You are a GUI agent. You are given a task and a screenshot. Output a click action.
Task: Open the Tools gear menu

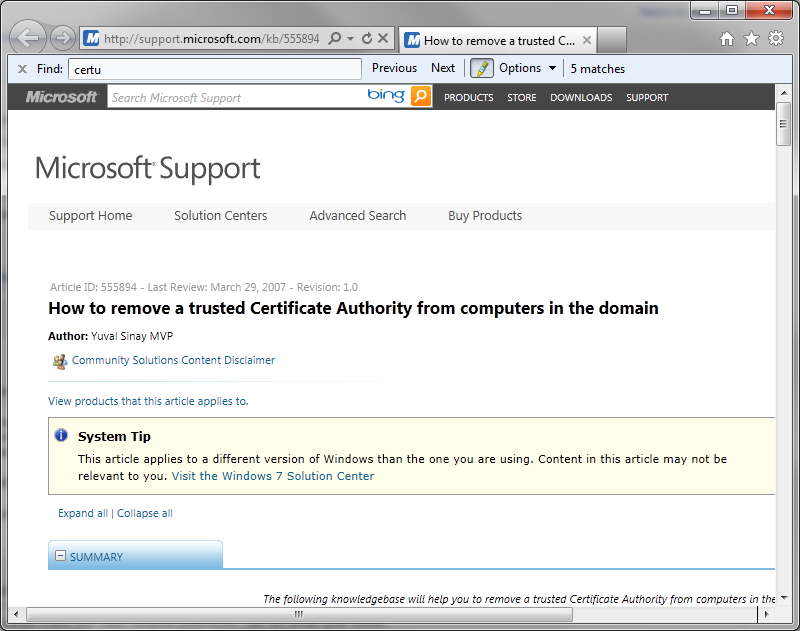[x=776, y=38]
